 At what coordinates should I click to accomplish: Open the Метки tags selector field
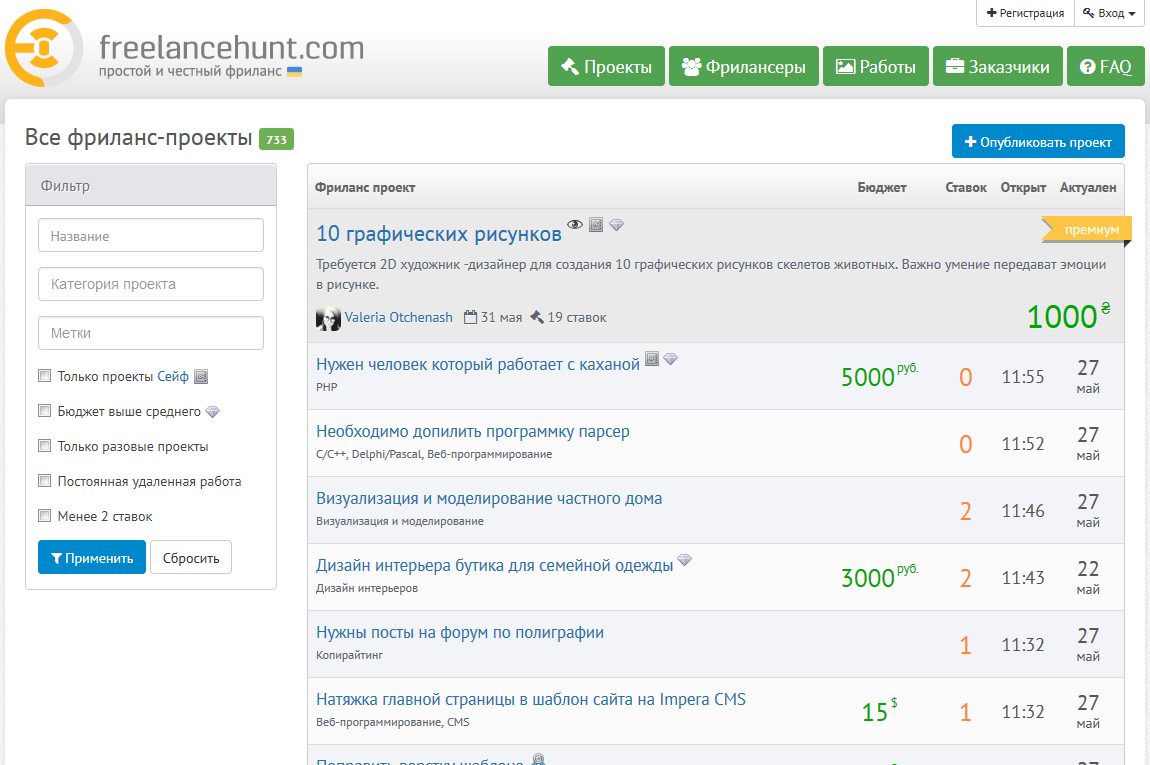point(151,333)
